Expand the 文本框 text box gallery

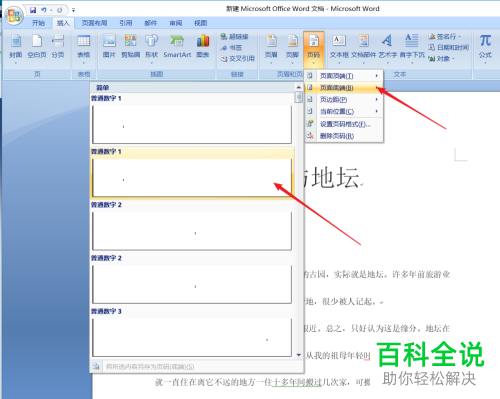[x=339, y=48]
